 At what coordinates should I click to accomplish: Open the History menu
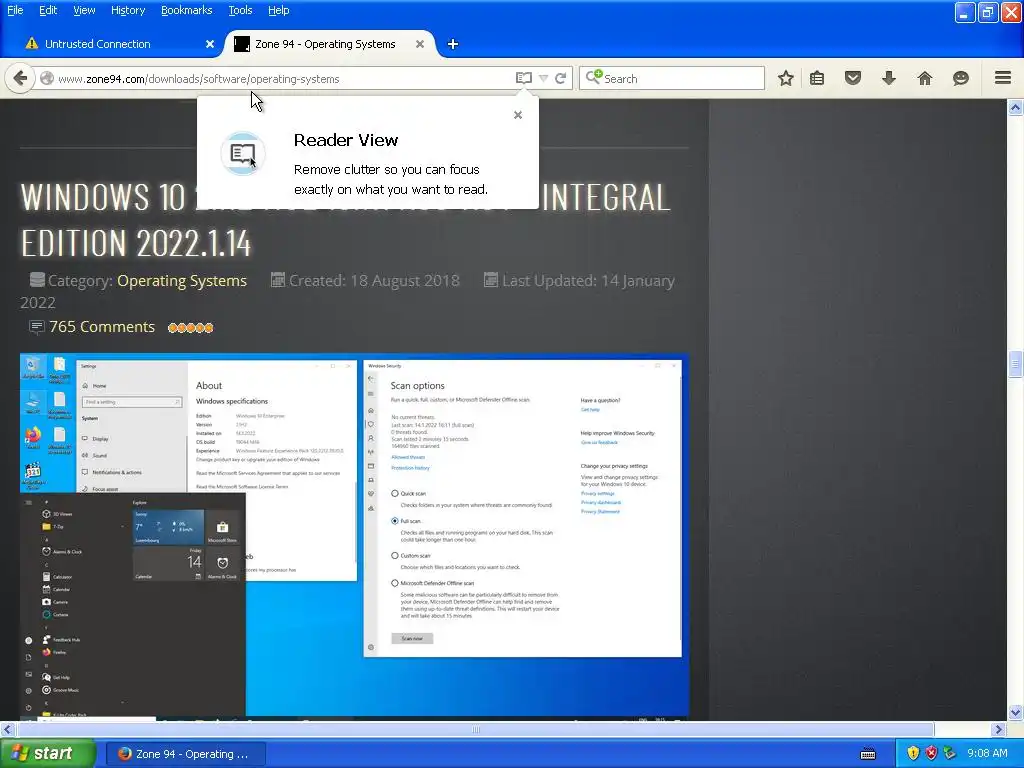click(128, 10)
